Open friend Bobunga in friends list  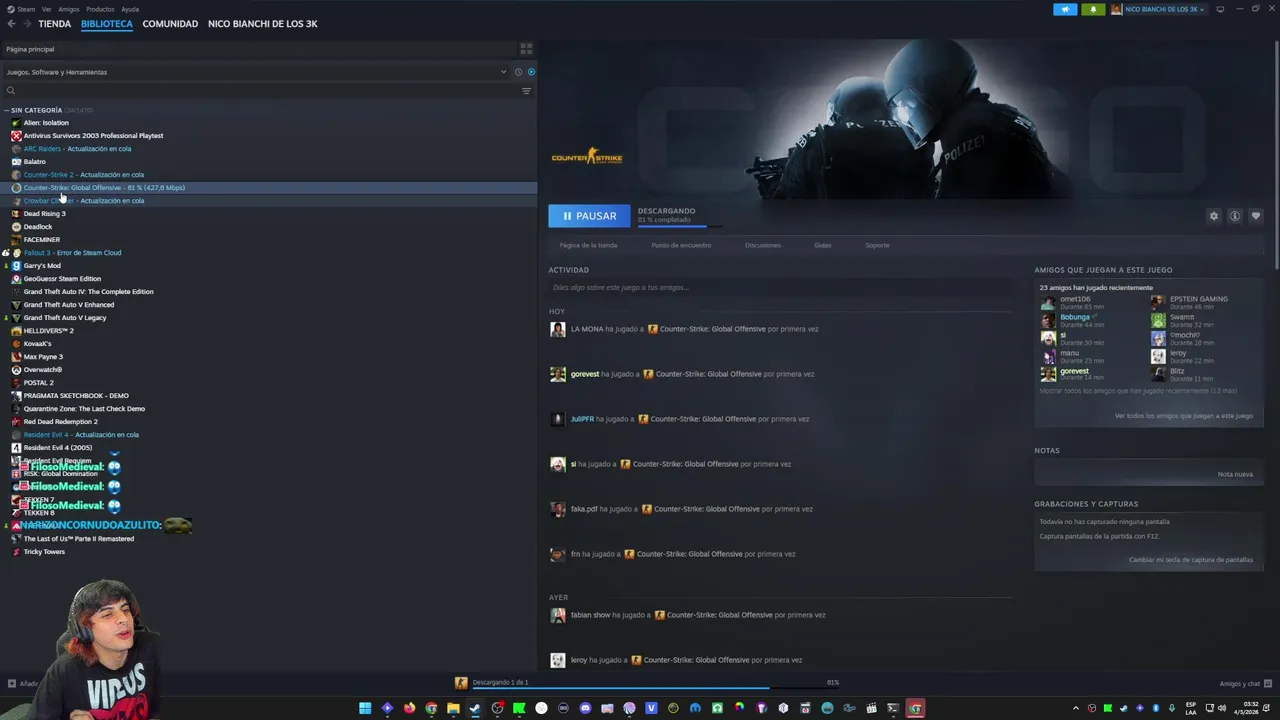pyautogui.click(x=1075, y=317)
